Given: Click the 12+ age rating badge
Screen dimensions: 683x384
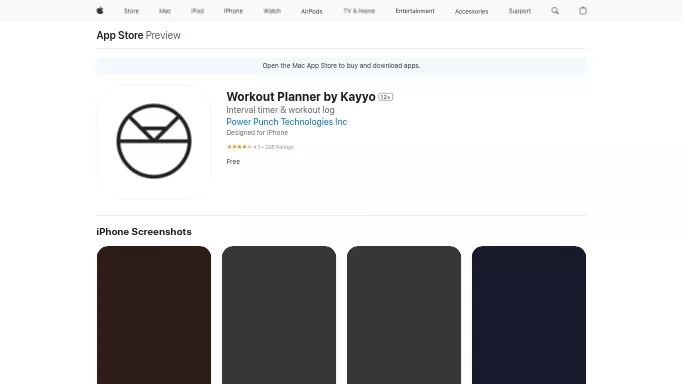Looking at the screenshot, I should coord(385,97).
